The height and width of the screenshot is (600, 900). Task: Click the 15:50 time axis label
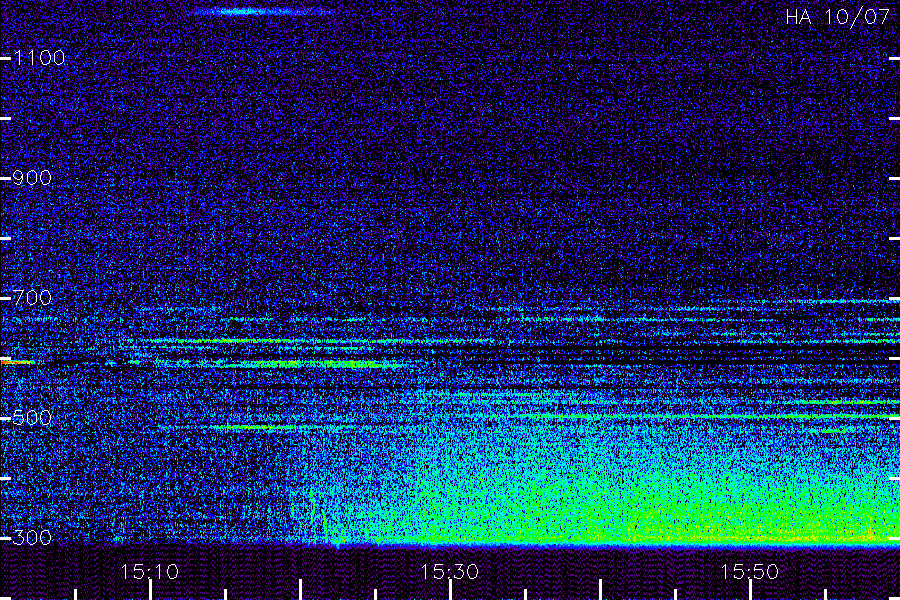pos(750,572)
